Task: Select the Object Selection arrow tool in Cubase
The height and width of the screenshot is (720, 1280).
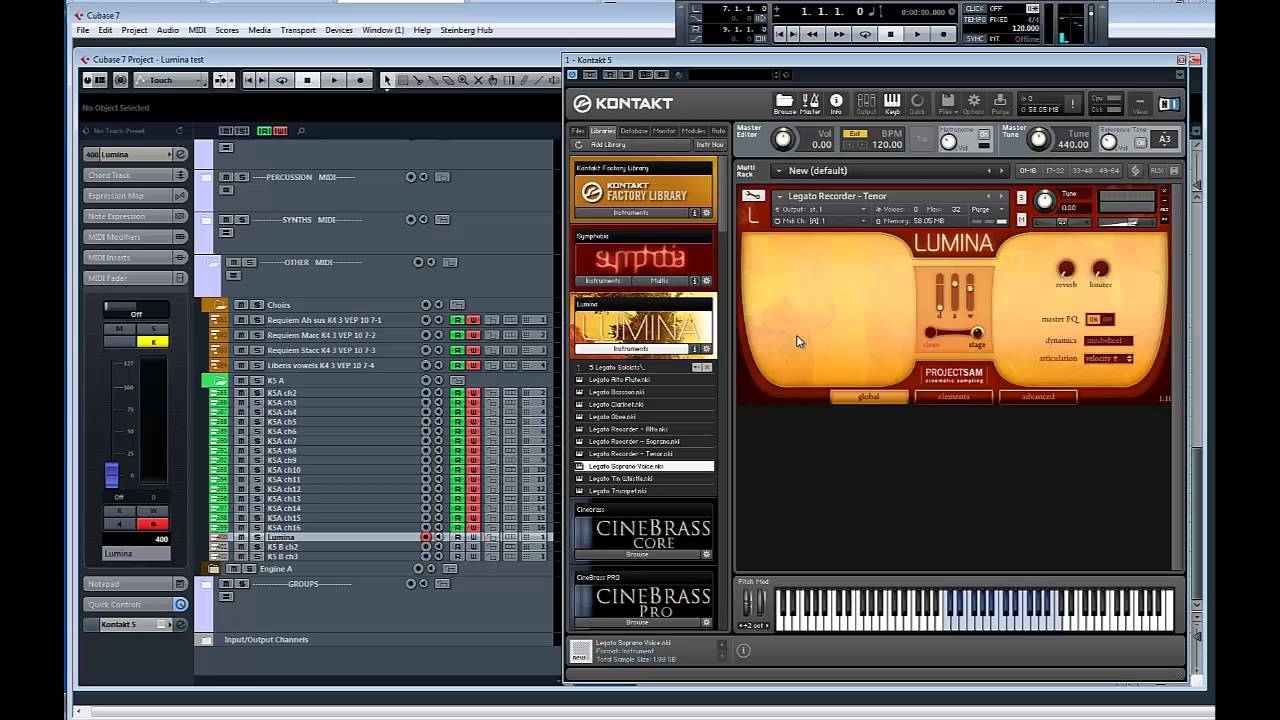Action: pyautogui.click(x=387, y=80)
